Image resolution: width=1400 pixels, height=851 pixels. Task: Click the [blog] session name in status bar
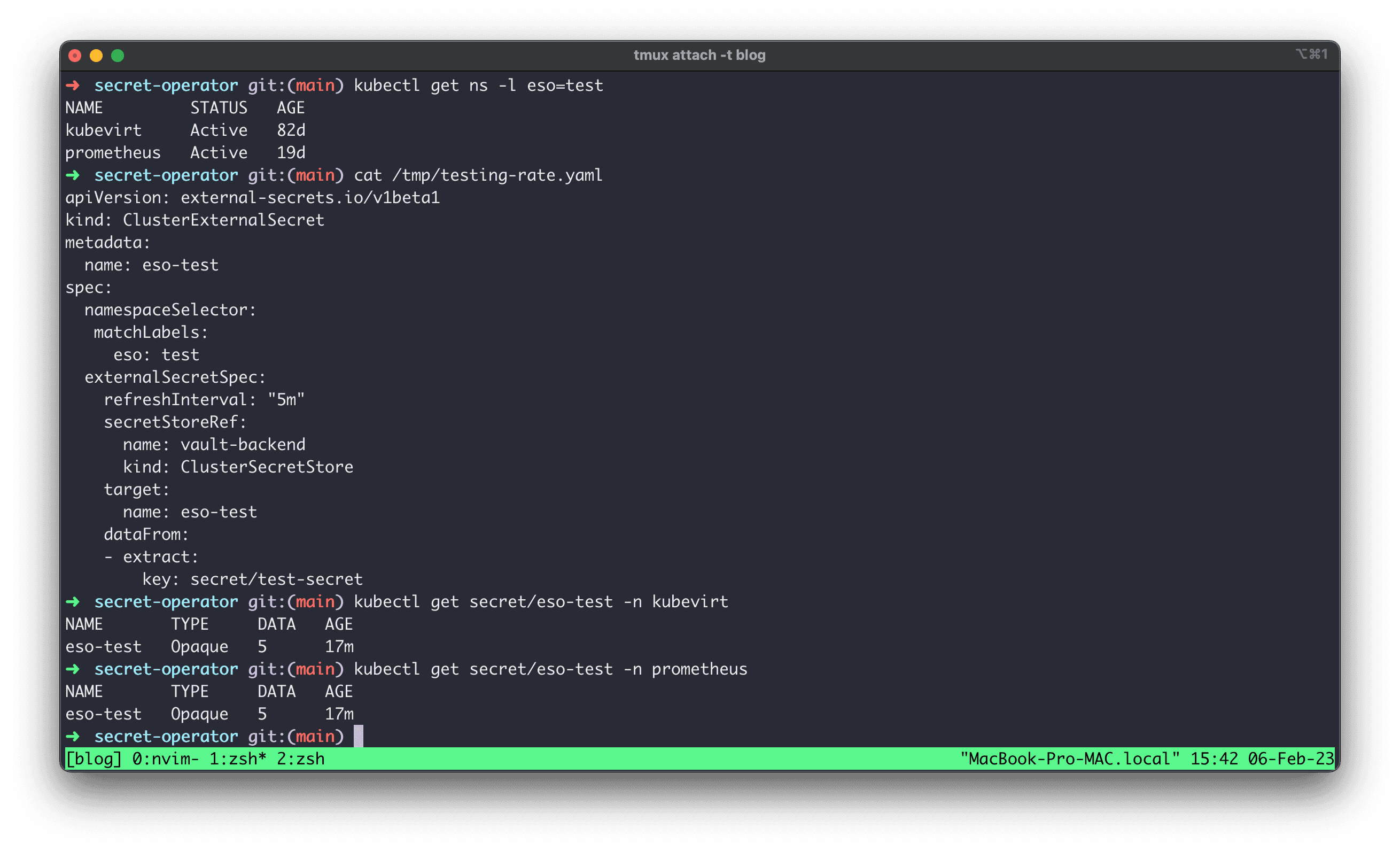click(x=94, y=759)
